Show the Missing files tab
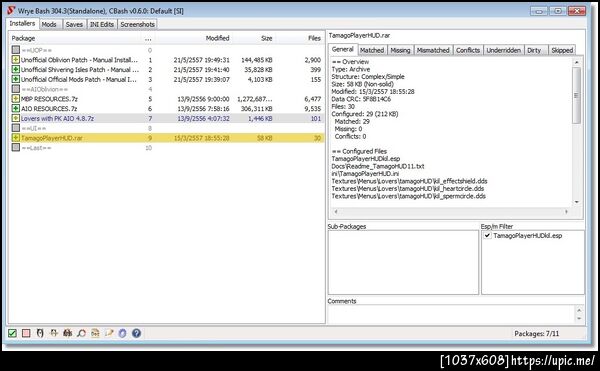Image resolution: width=600 pixels, height=371 pixels. (x=400, y=50)
